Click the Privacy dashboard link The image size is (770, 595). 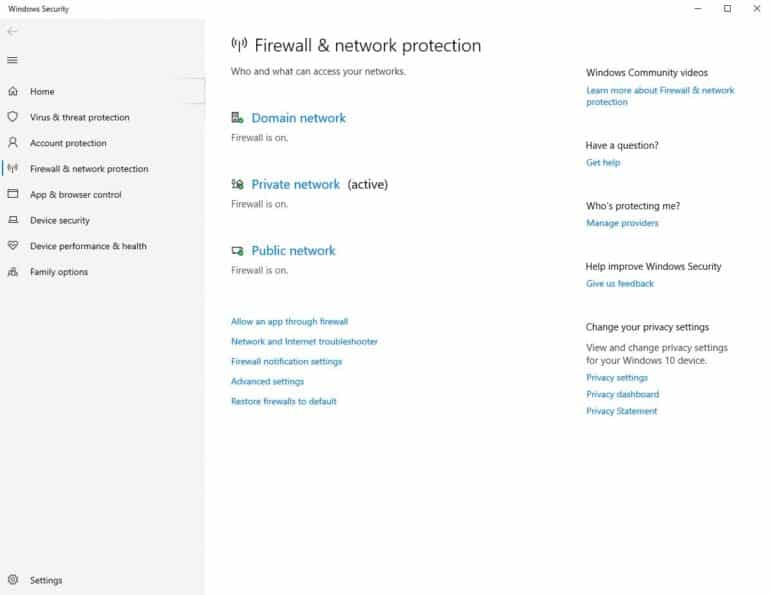pos(622,394)
